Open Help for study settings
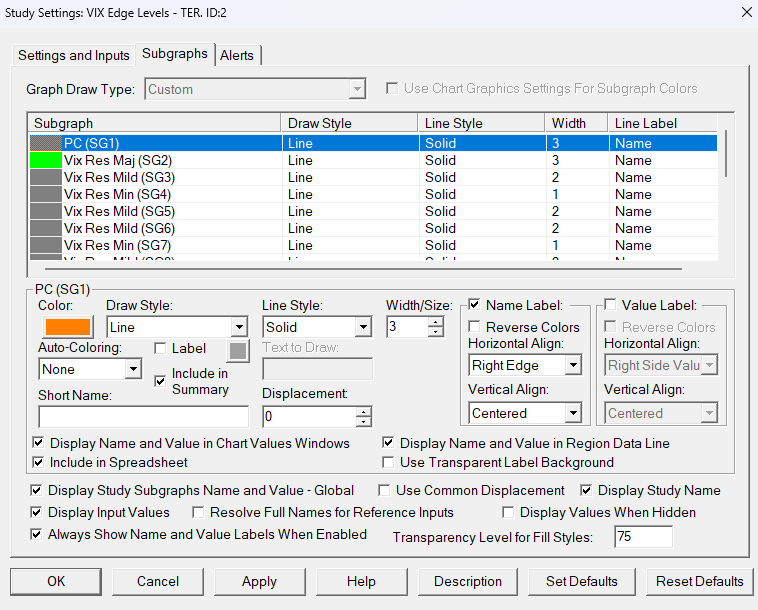758x610 pixels. click(x=361, y=581)
